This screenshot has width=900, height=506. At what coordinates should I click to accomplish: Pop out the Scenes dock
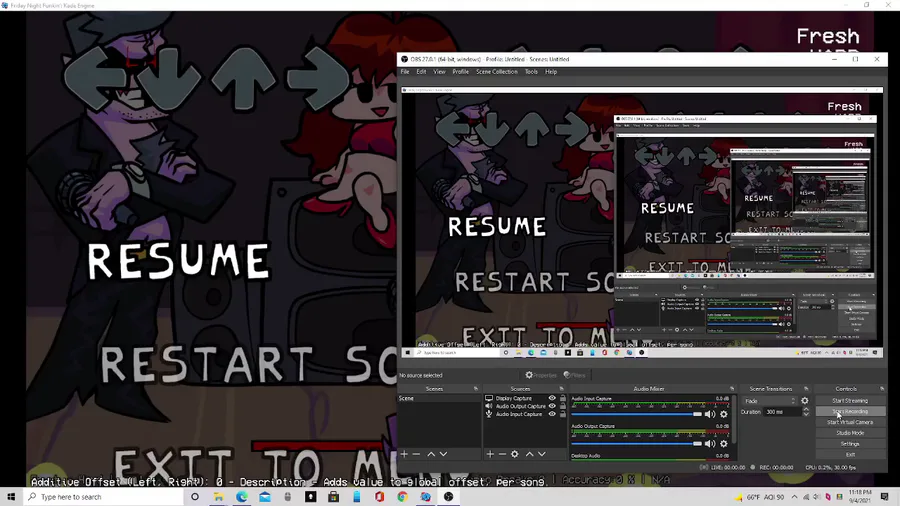pyautogui.click(x=476, y=389)
